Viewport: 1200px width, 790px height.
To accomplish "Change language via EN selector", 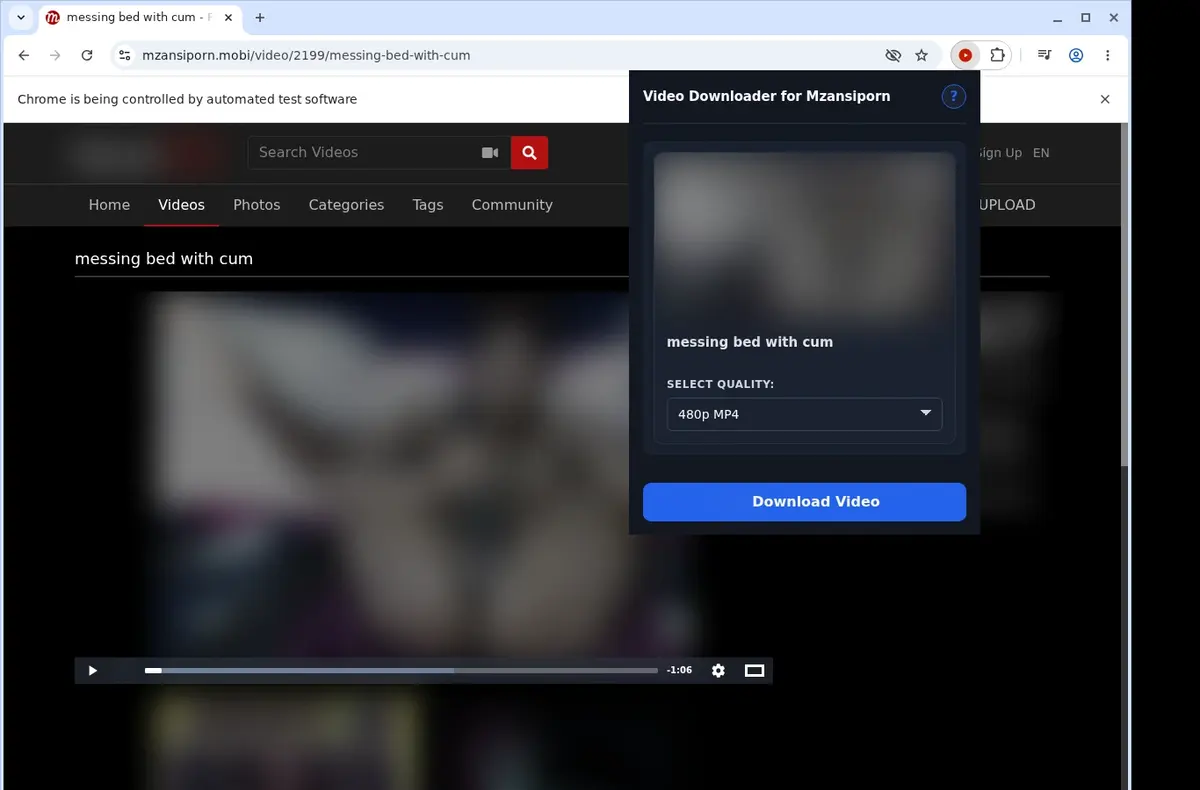I will click(1041, 153).
